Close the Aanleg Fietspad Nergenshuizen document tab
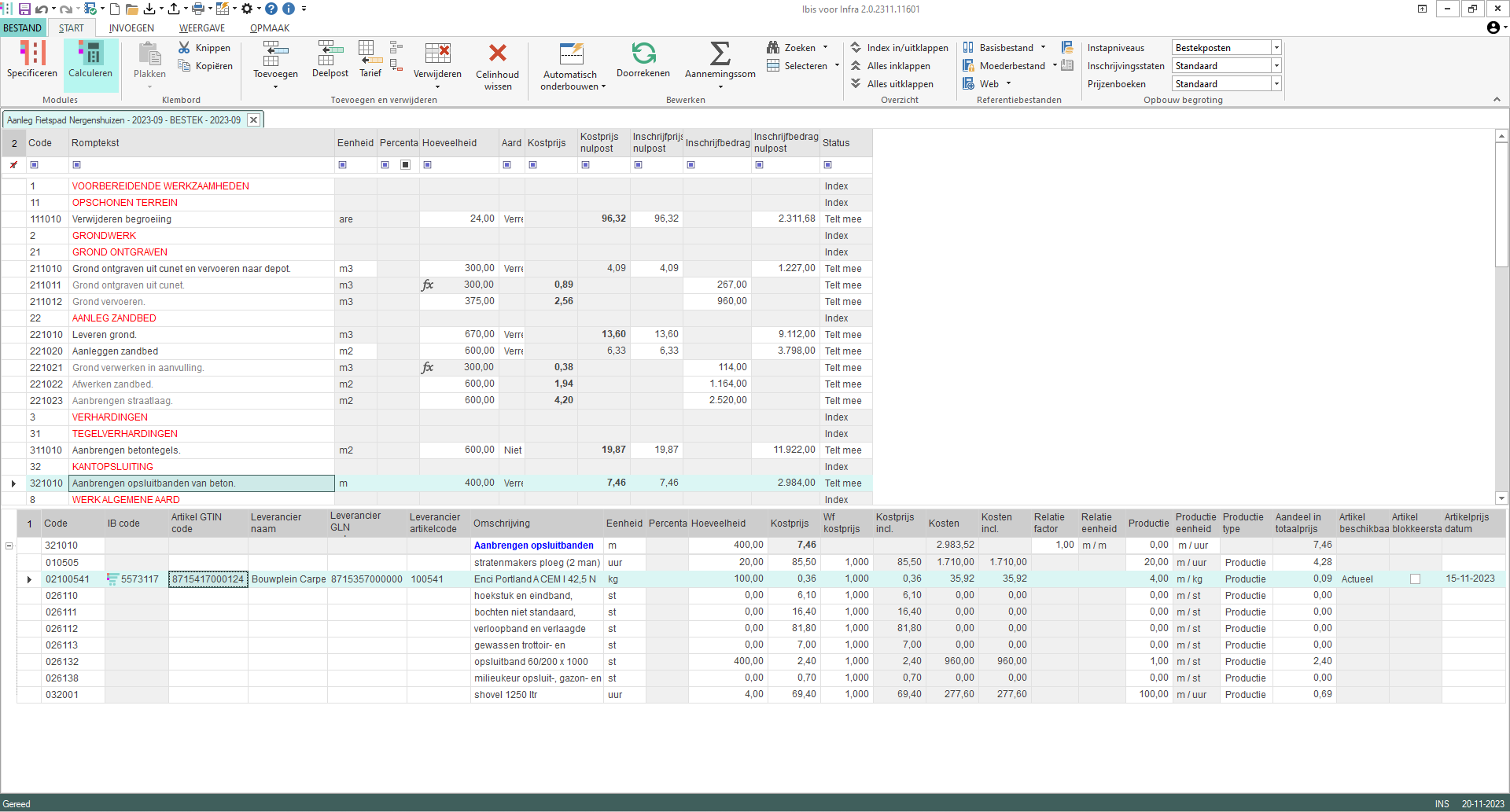Image resolution: width=1510 pixels, height=812 pixels. (x=253, y=120)
